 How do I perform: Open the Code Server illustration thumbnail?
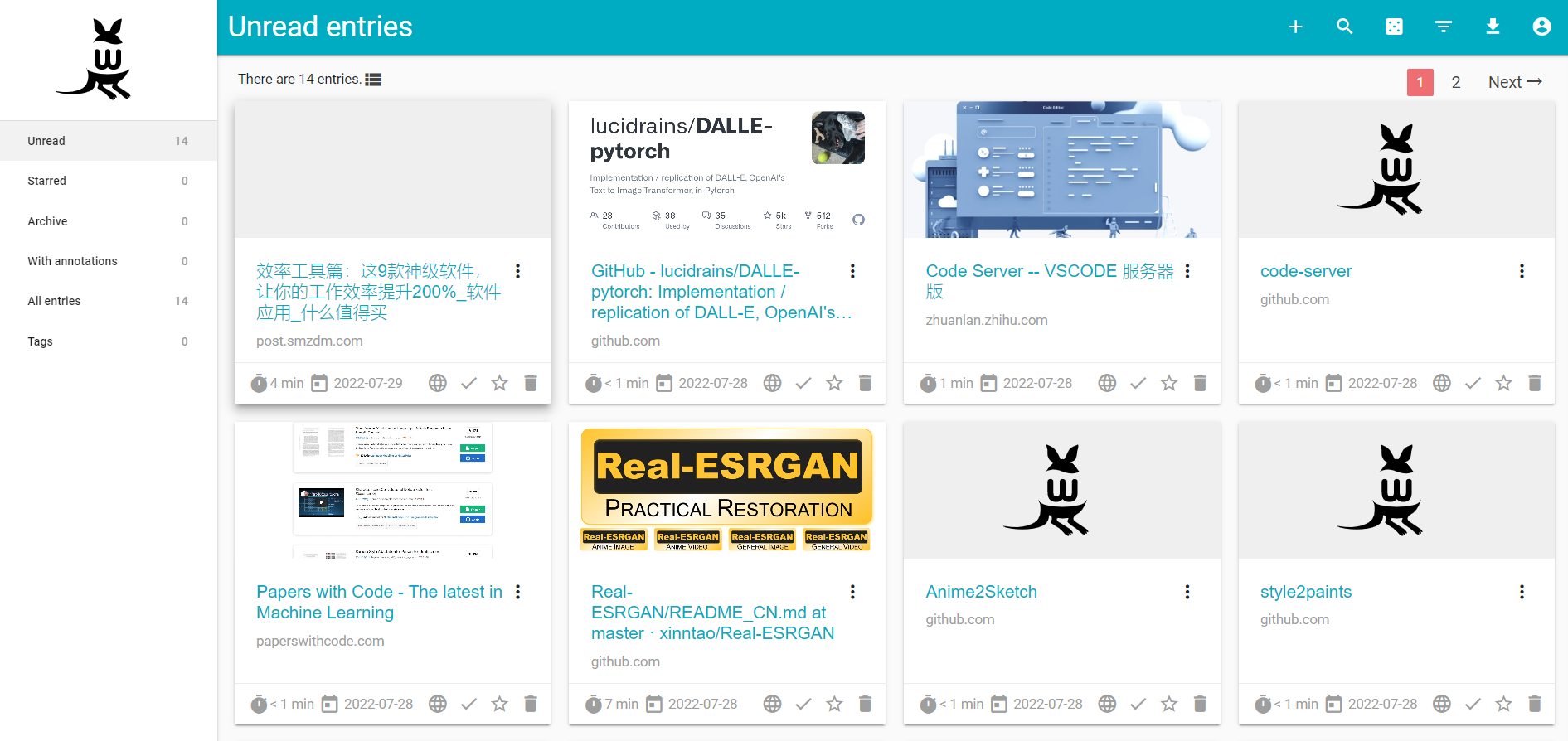1061,170
